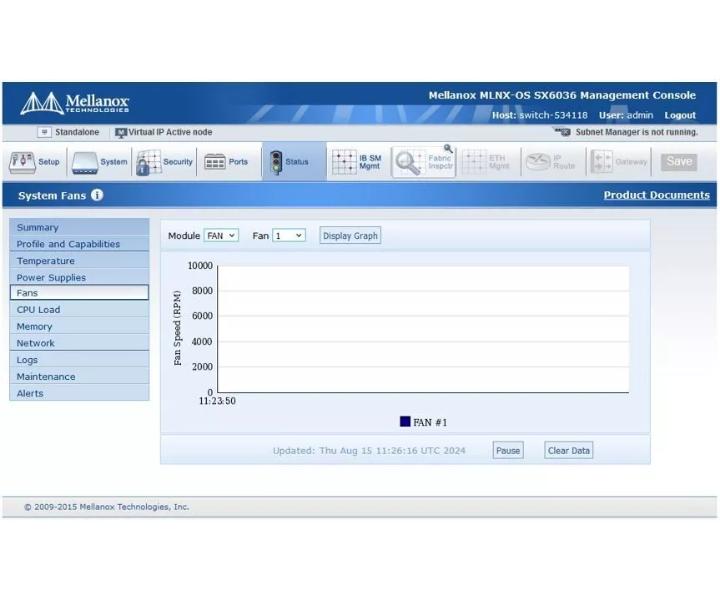Select the Fans sidebar item
Image resolution: width=720 pixels, height=600 pixels.
[x=79, y=293]
